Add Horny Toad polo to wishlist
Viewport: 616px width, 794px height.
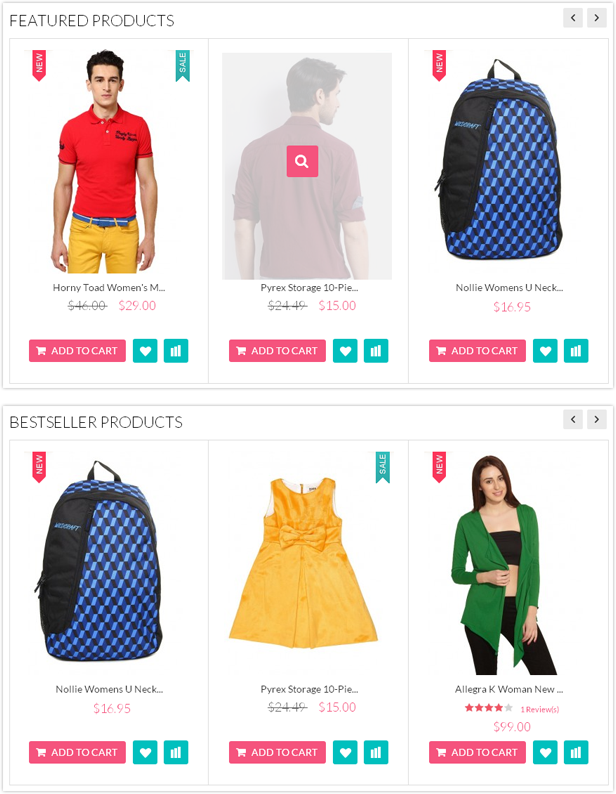tap(145, 350)
